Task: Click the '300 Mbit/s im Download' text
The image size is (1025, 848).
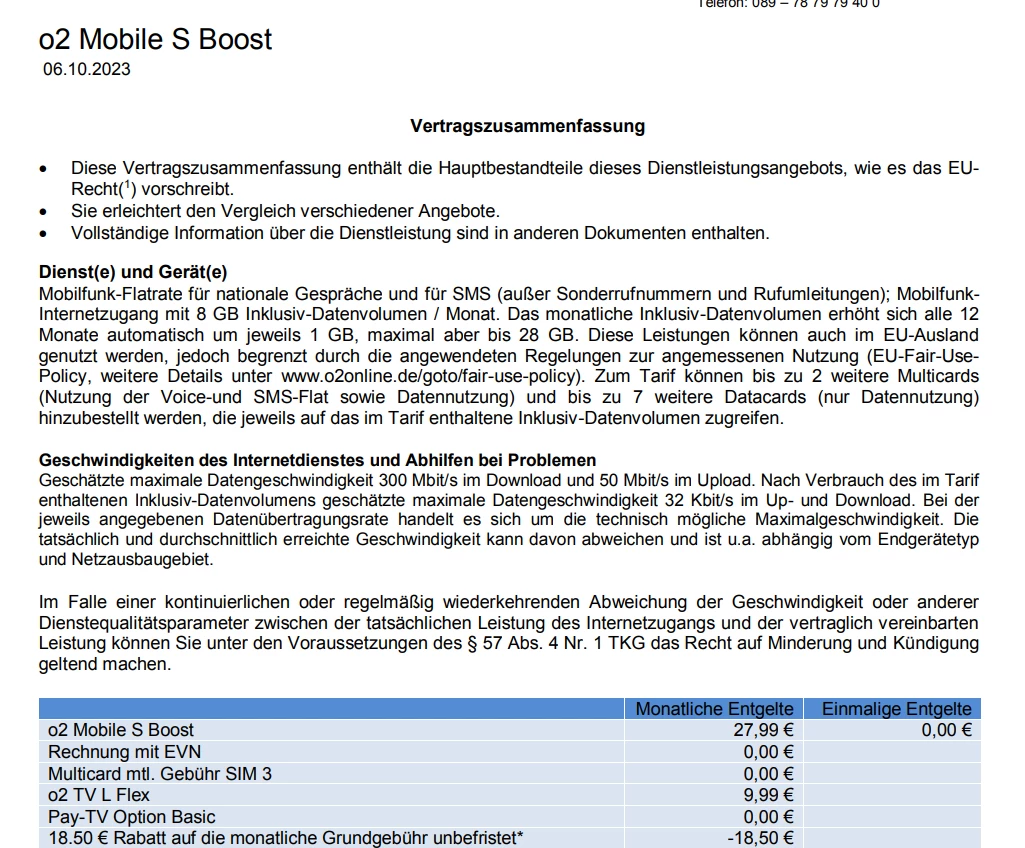Action: pyautogui.click(x=470, y=481)
